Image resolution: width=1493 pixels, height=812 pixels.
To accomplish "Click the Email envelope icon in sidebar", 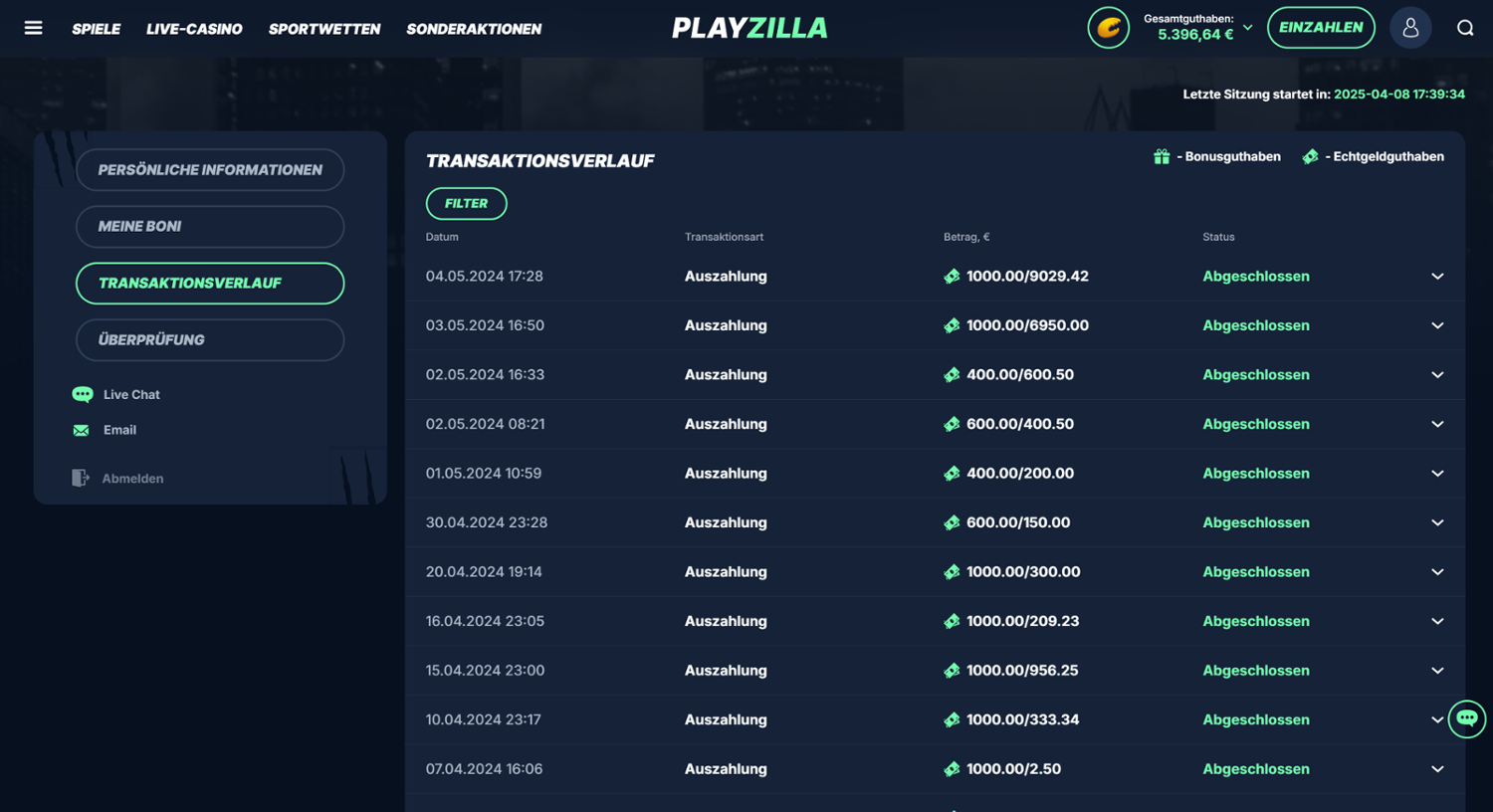I will (82, 430).
